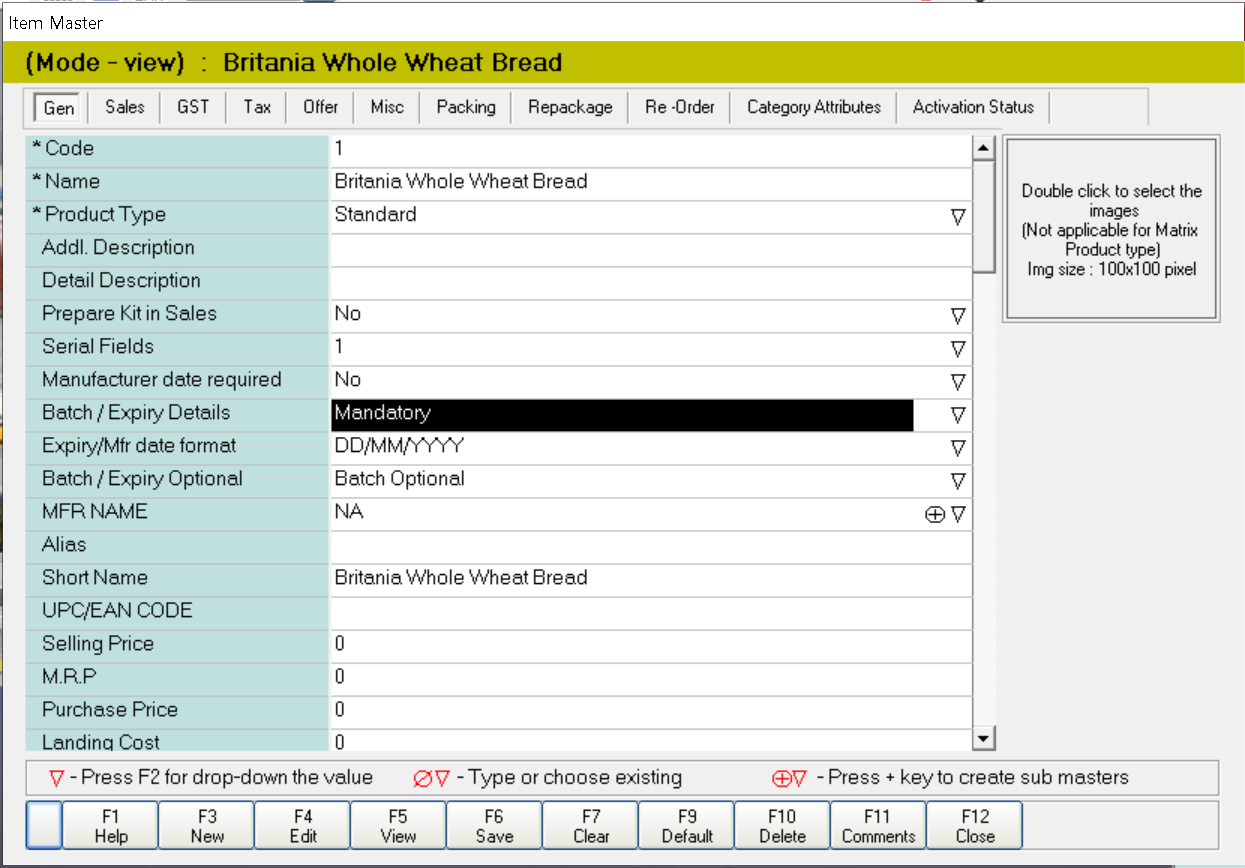Open the Category Attributes tab
This screenshot has height=868, width=1245.
pos(814,107)
